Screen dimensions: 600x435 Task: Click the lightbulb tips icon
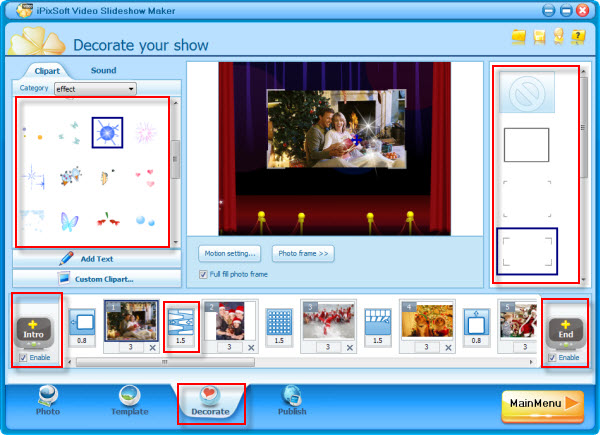[x=558, y=36]
